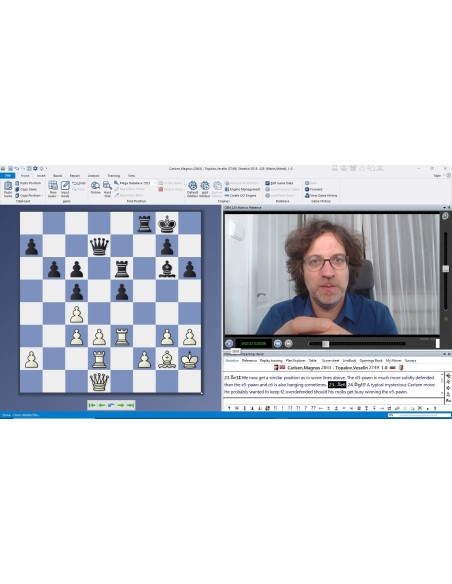The image size is (452, 584).
Task: Adjust the video volume slider
Action: 445,269
